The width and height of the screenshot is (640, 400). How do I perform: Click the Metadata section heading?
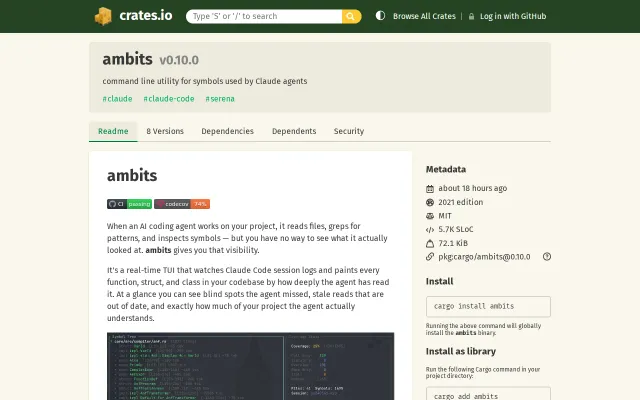(446, 169)
